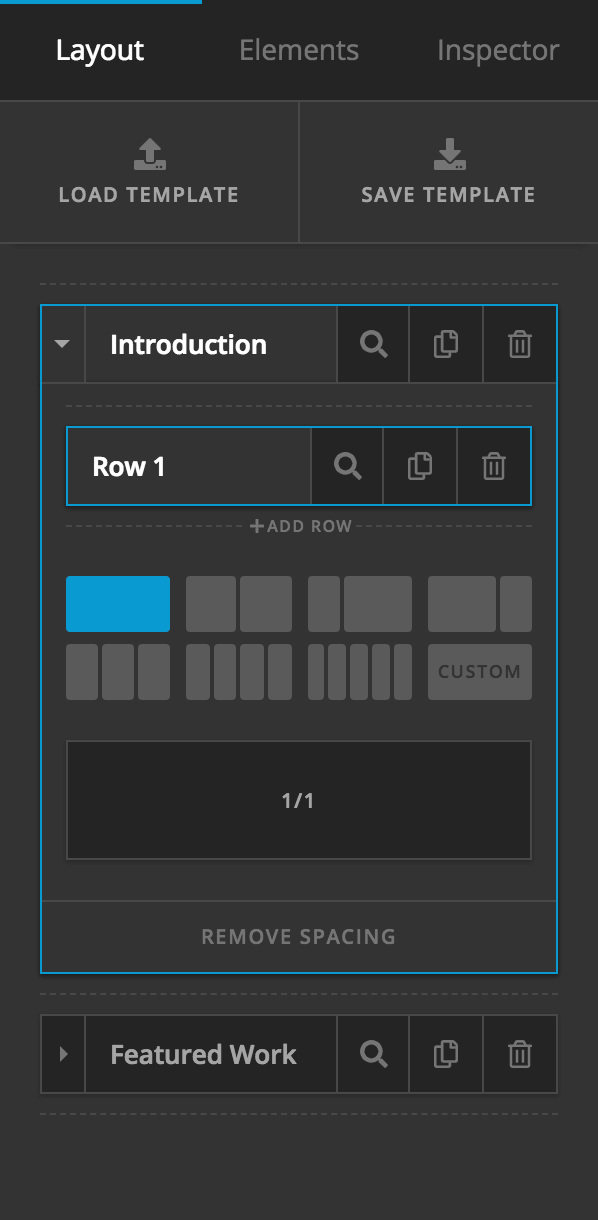Duplicate the Introduction section
The height and width of the screenshot is (1220, 598).
pyautogui.click(x=446, y=344)
